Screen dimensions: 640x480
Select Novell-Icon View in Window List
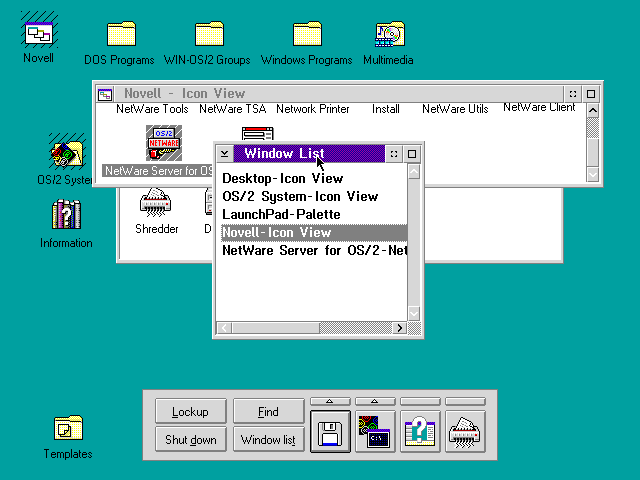tap(314, 232)
